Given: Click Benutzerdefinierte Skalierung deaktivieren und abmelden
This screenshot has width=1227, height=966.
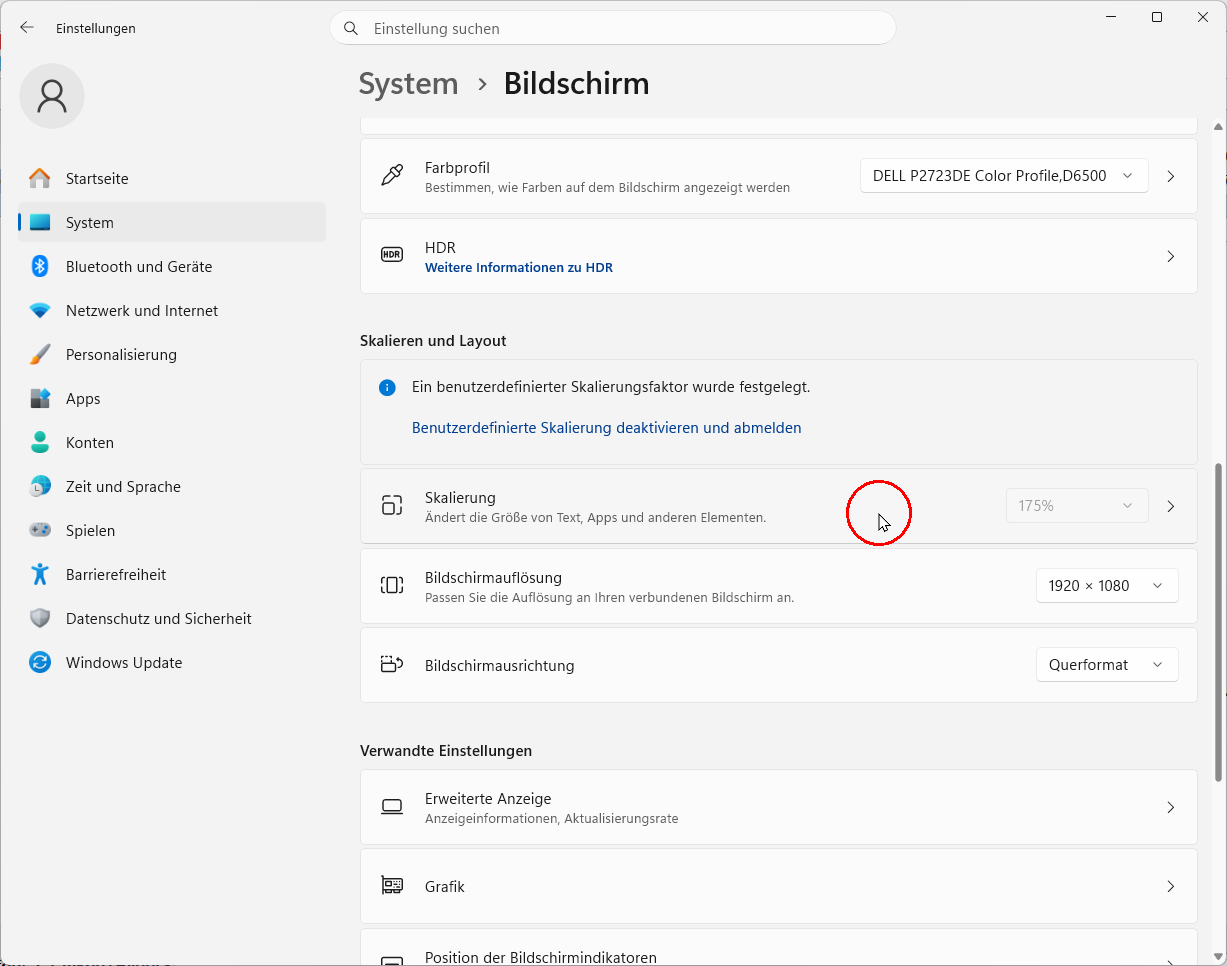Looking at the screenshot, I should click(607, 428).
